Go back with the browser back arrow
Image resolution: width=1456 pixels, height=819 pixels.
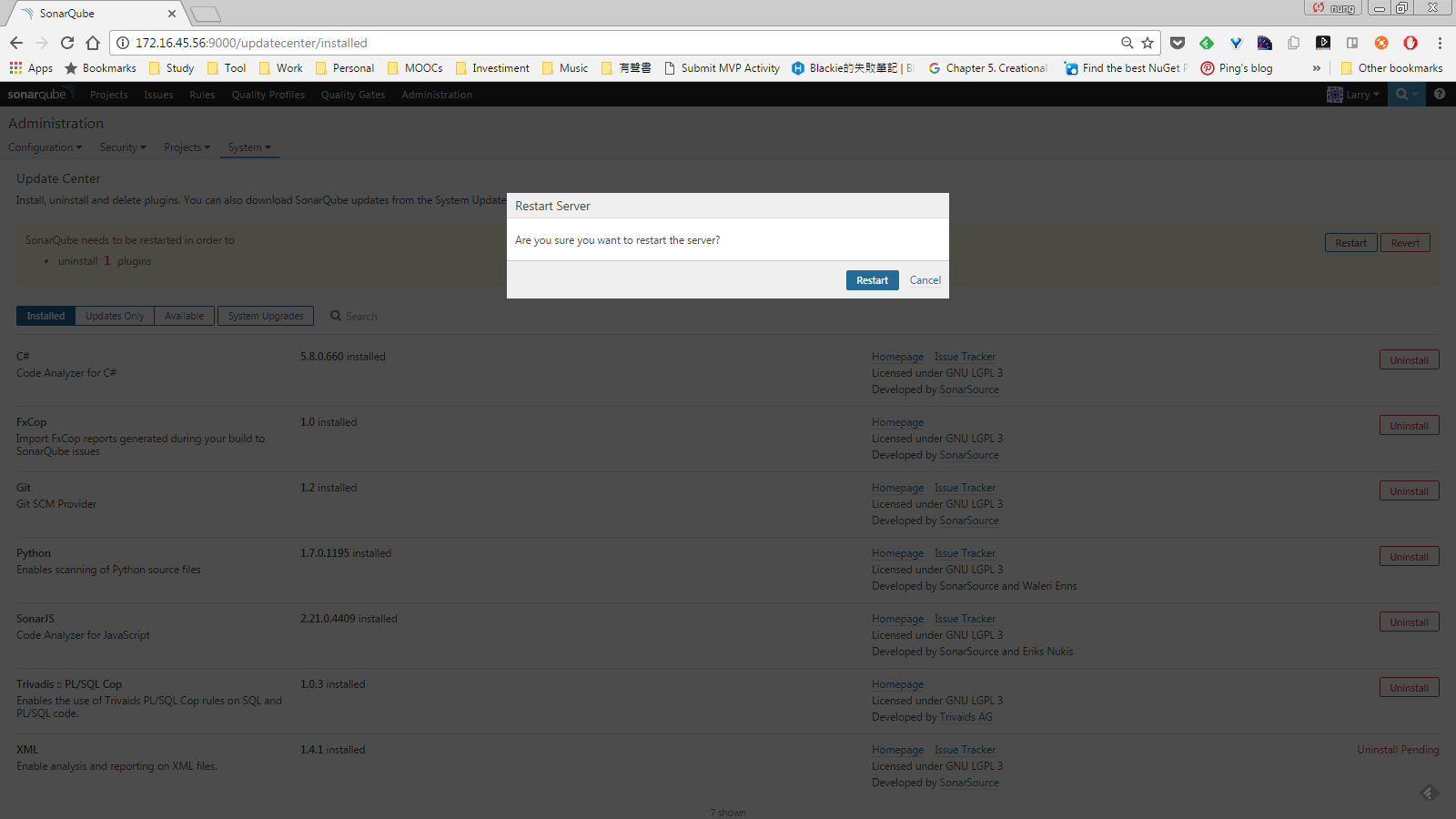(x=16, y=43)
